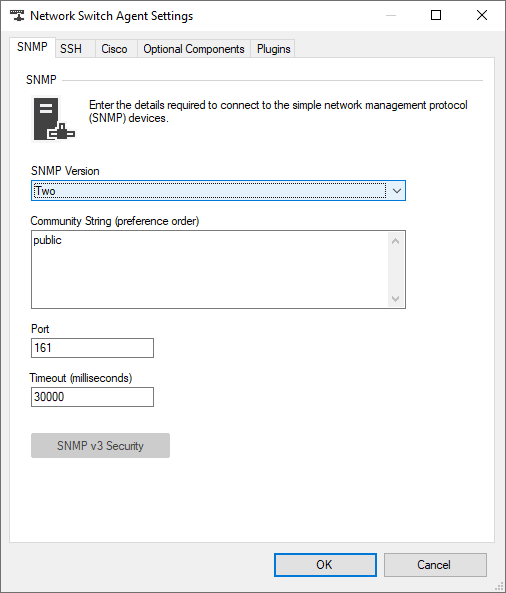This screenshot has width=506, height=593.
Task: Select the SNMP tab
Action: click(33, 47)
